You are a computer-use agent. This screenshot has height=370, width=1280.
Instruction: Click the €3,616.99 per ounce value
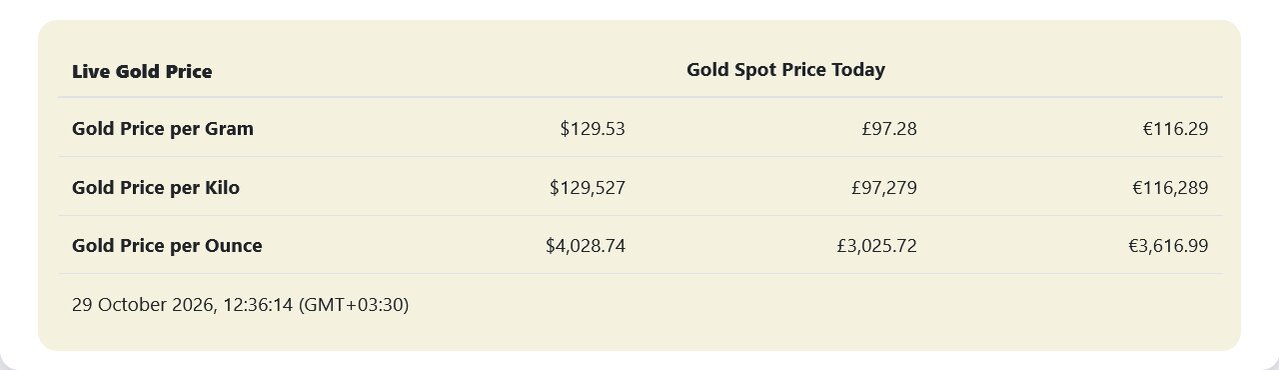1169,246
